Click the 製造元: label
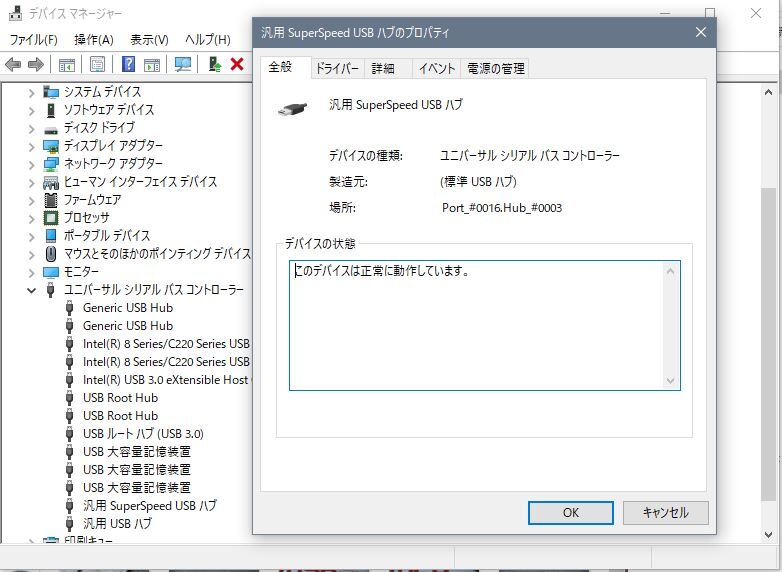Viewport: 782px width, 572px height. [348, 182]
